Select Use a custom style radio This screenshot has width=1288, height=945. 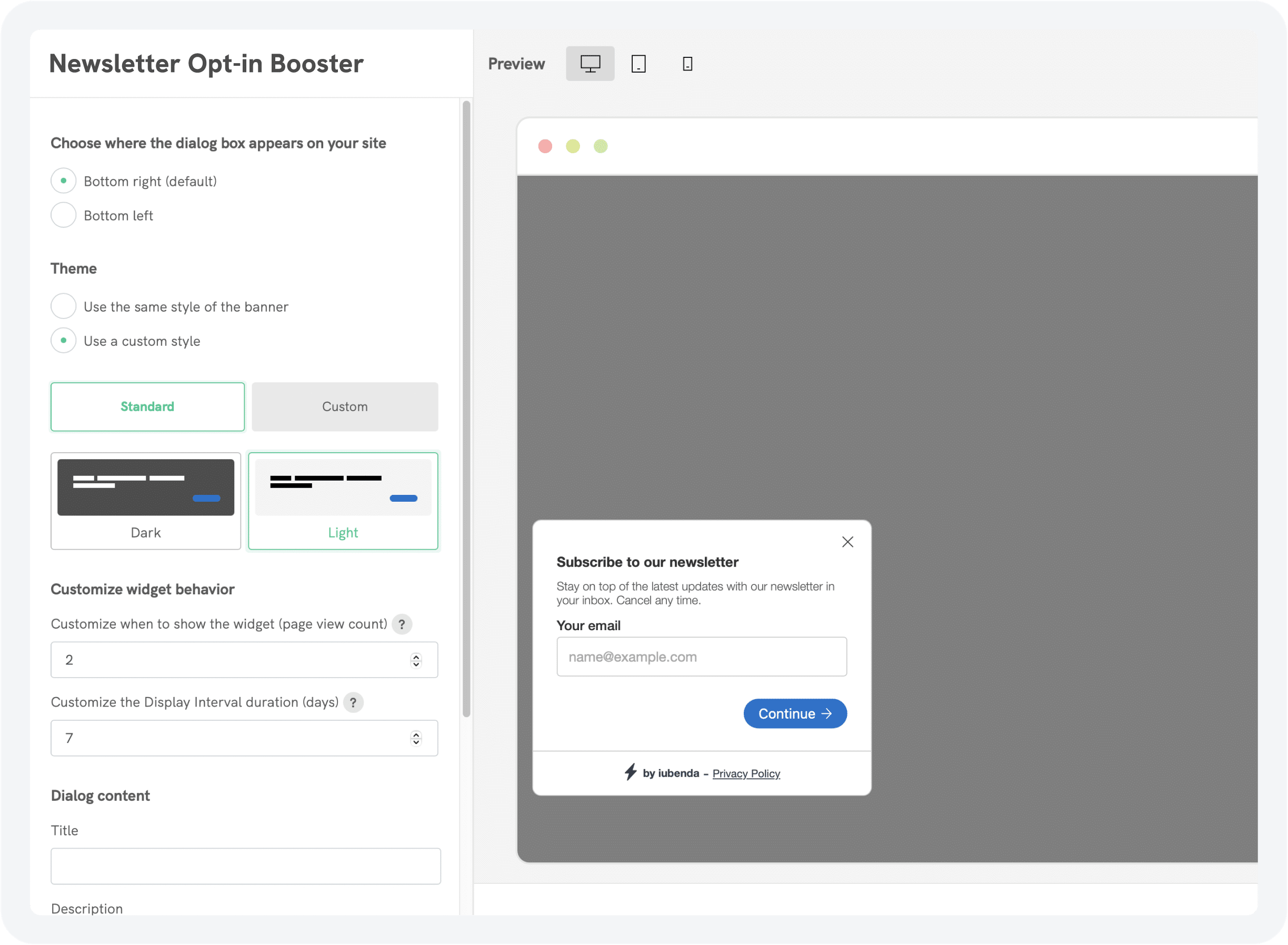(64, 341)
